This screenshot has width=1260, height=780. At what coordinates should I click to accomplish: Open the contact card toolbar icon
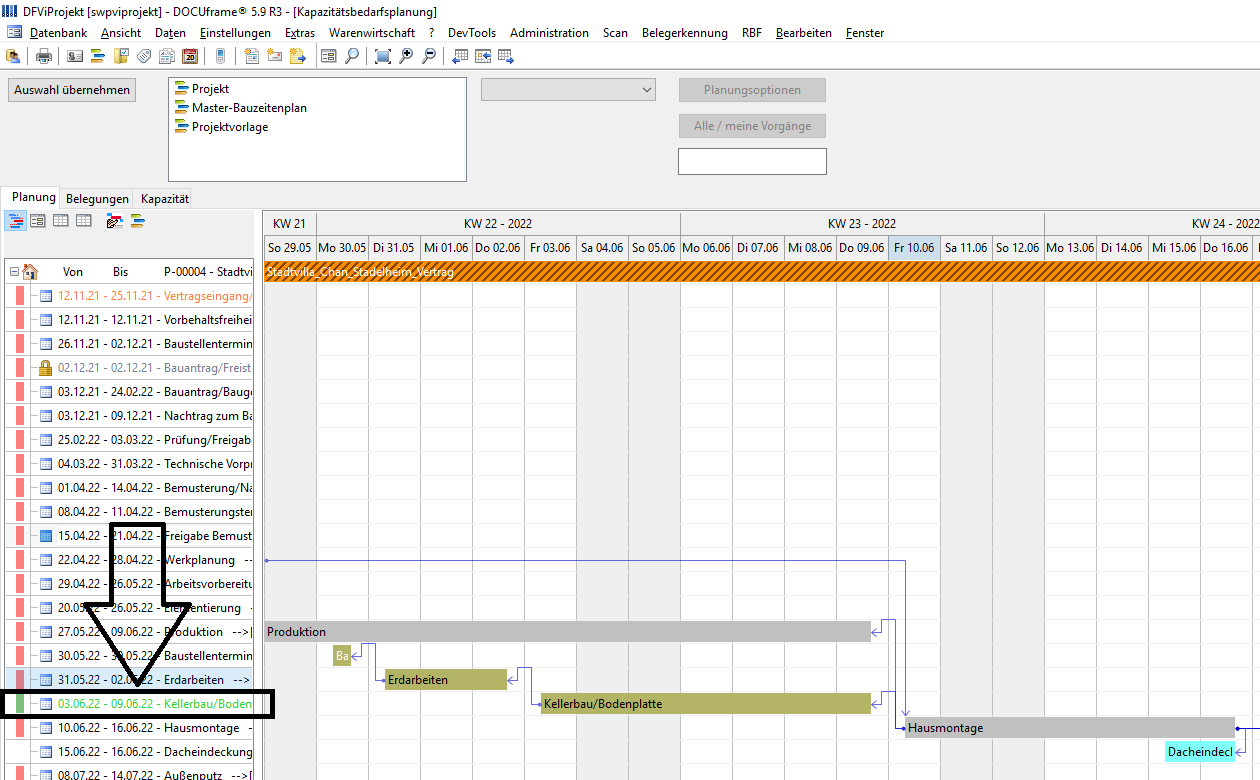[75, 56]
